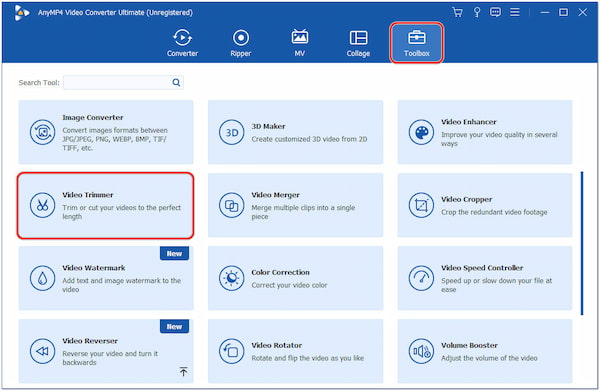Open the MV tab
Screen dimensions: 600x391
click(300, 43)
